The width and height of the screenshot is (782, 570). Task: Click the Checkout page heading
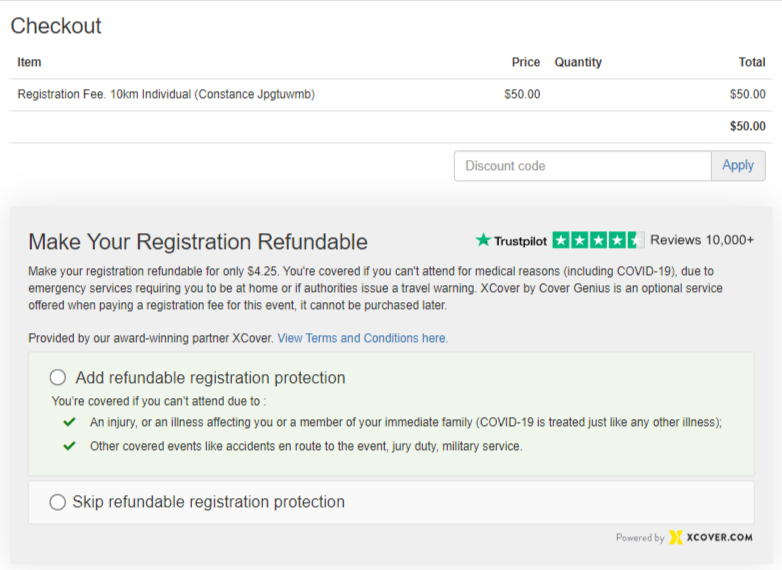56,26
